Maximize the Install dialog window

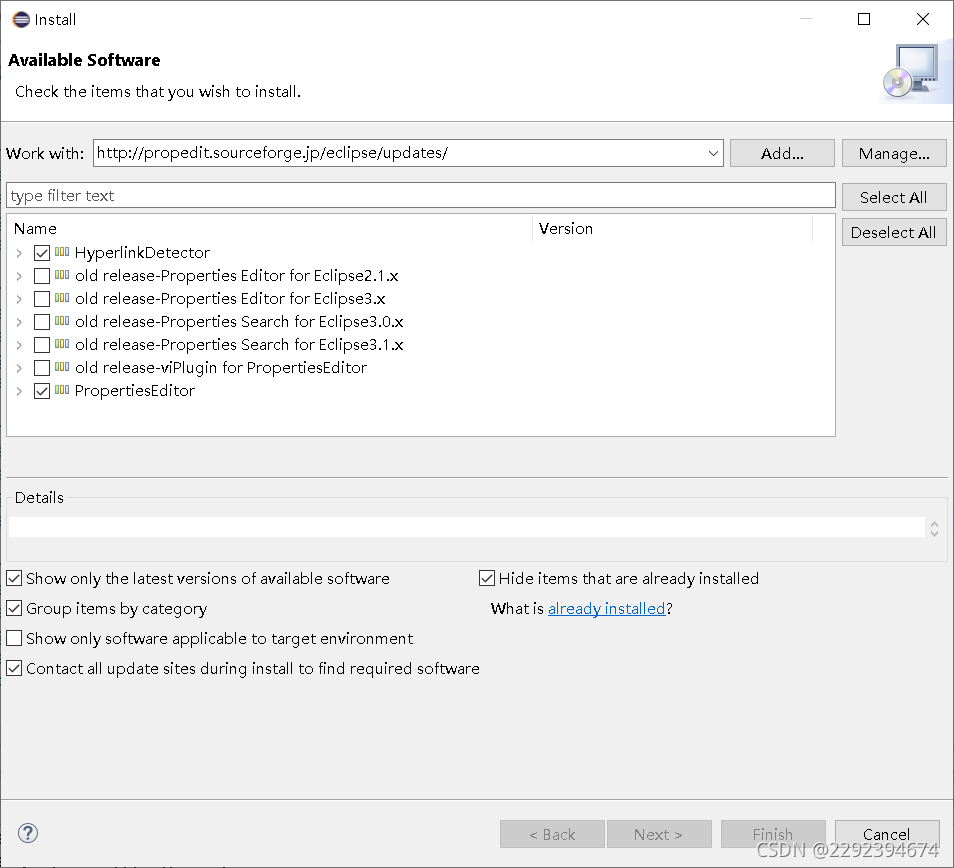pyautogui.click(x=864, y=19)
